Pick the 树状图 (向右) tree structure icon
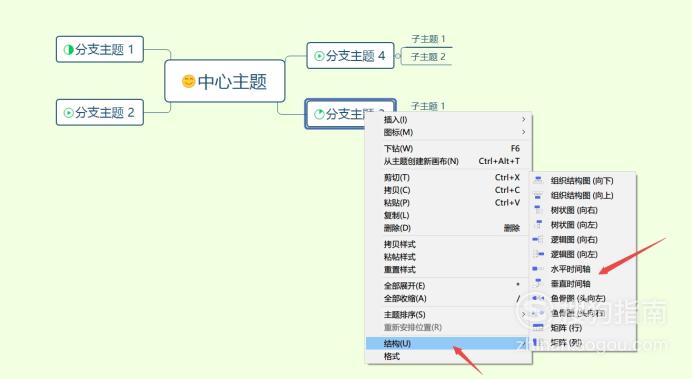Image resolution: width=692 pixels, height=379 pixels. [x=538, y=210]
